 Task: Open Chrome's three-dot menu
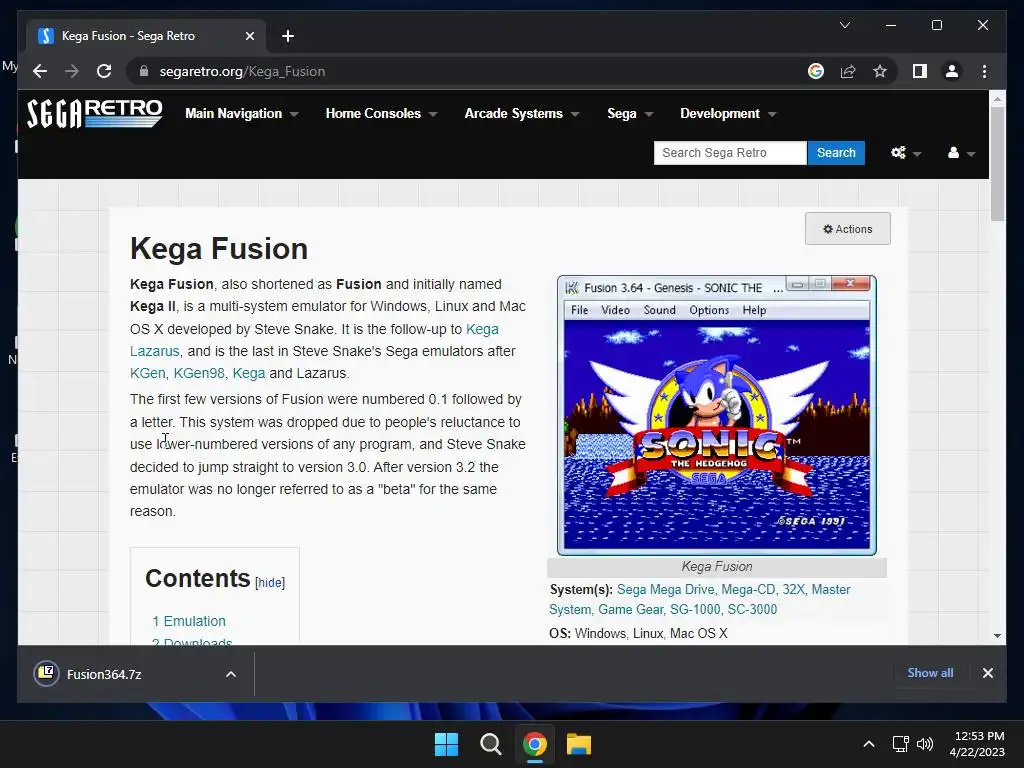(x=984, y=71)
